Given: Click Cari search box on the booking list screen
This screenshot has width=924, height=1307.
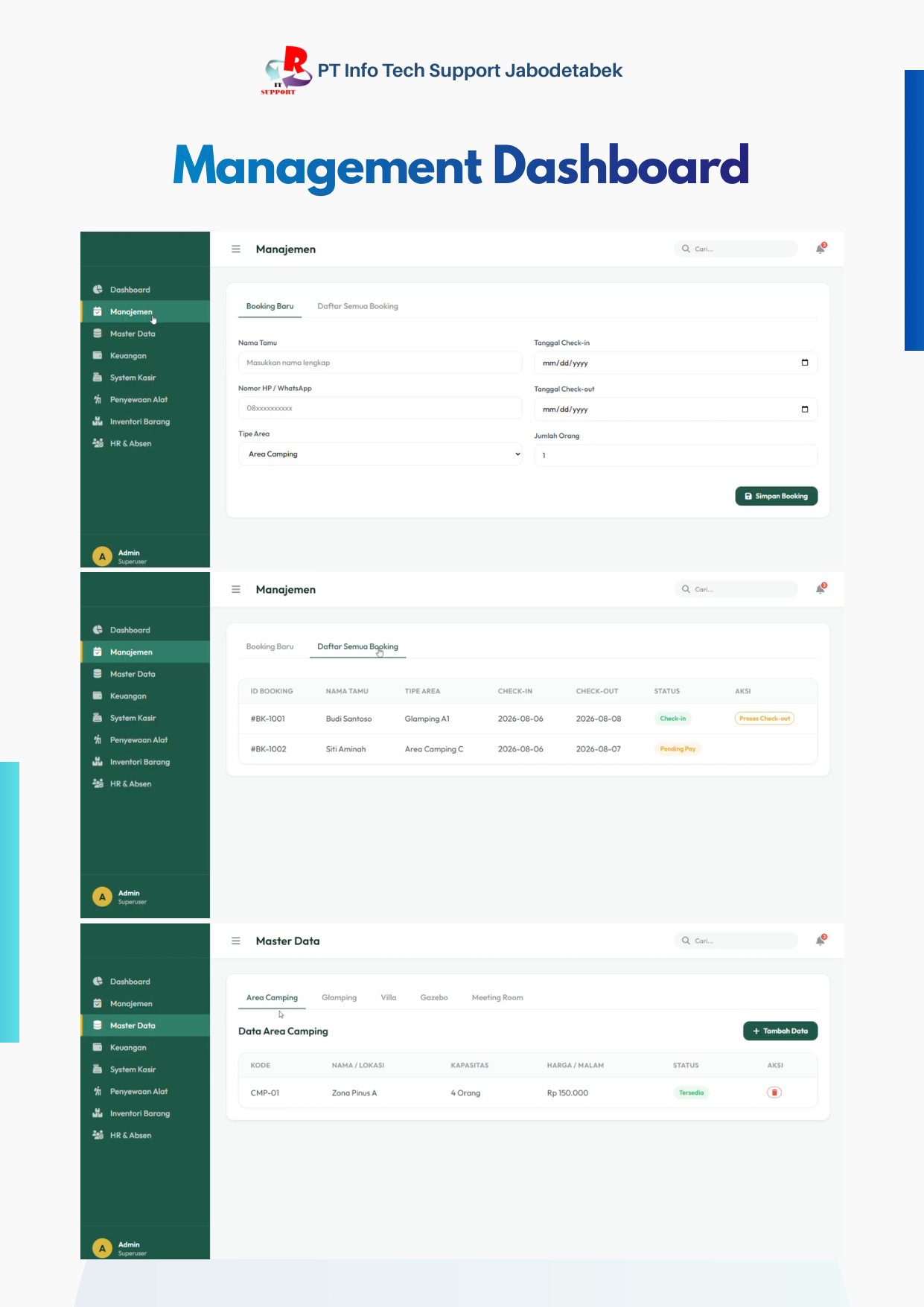Looking at the screenshot, I should (x=736, y=589).
